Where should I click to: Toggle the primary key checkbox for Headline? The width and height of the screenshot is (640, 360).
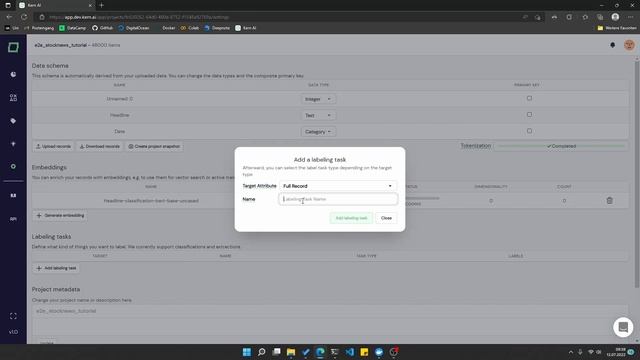(529, 115)
